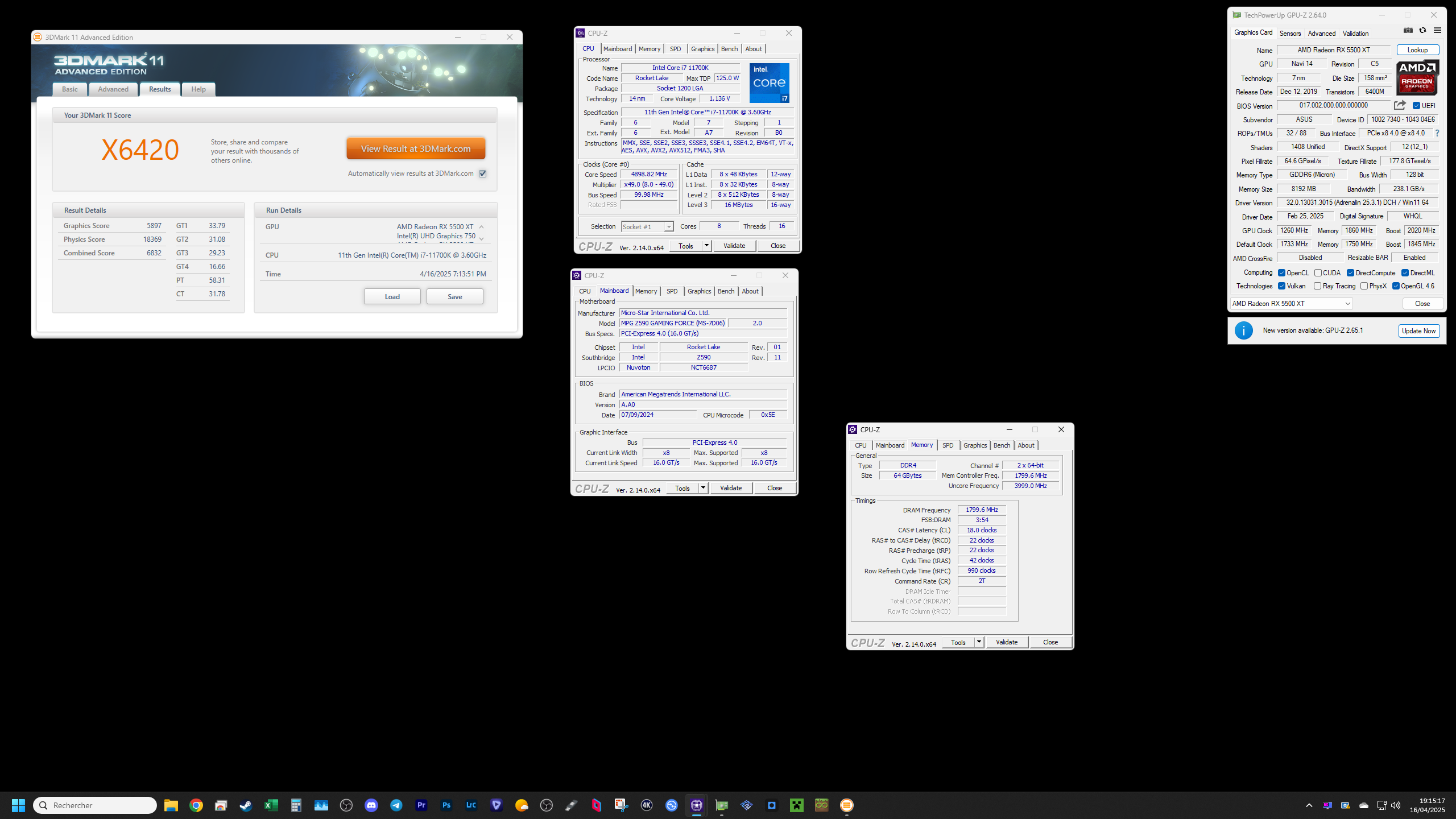Click the Save button in 3DMark 11

[455, 296]
